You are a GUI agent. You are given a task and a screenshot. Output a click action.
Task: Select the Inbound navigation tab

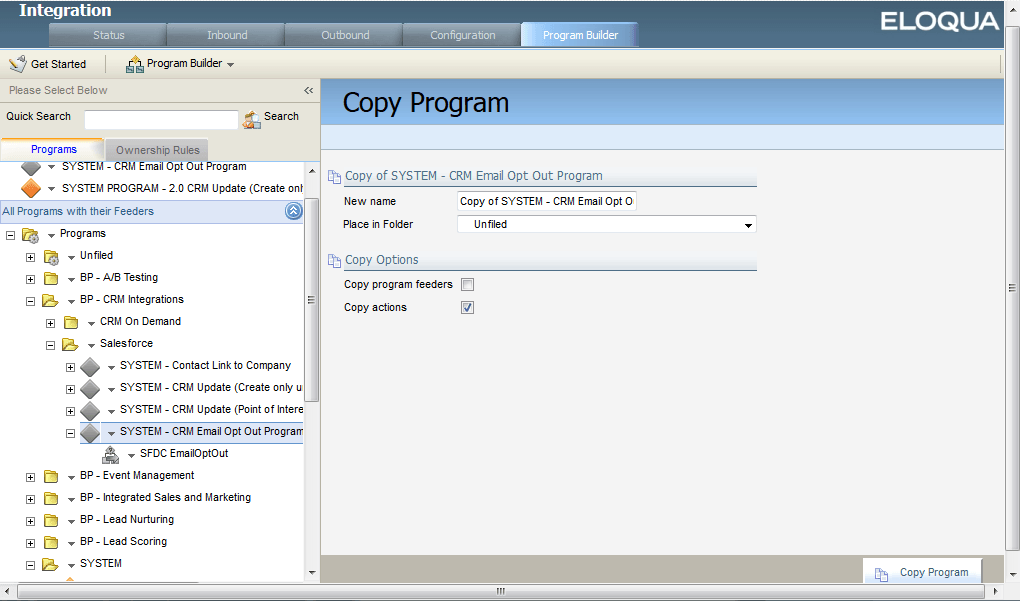225,33
